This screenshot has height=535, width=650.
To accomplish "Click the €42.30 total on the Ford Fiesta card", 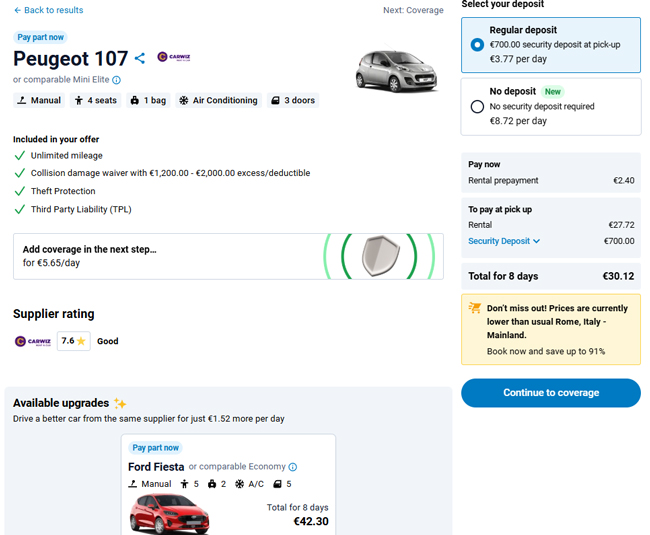I will [311, 521].
